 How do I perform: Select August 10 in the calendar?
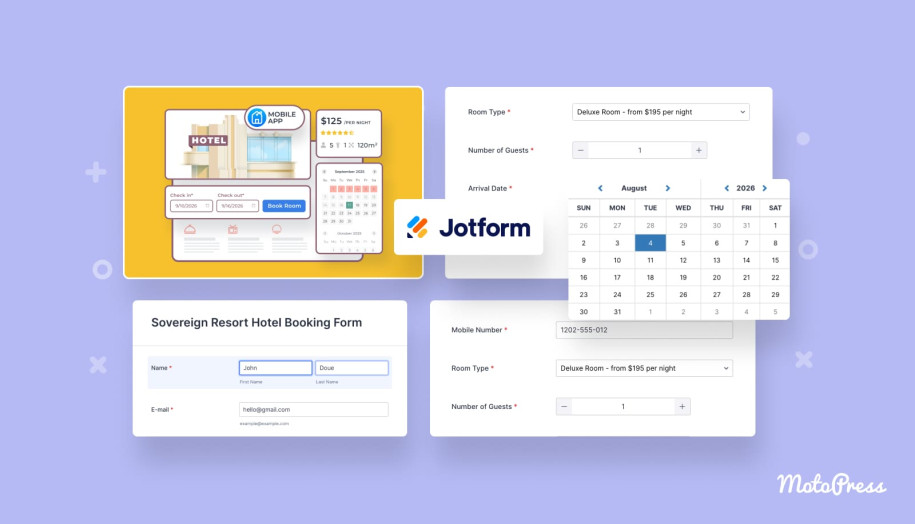[617, 260]
